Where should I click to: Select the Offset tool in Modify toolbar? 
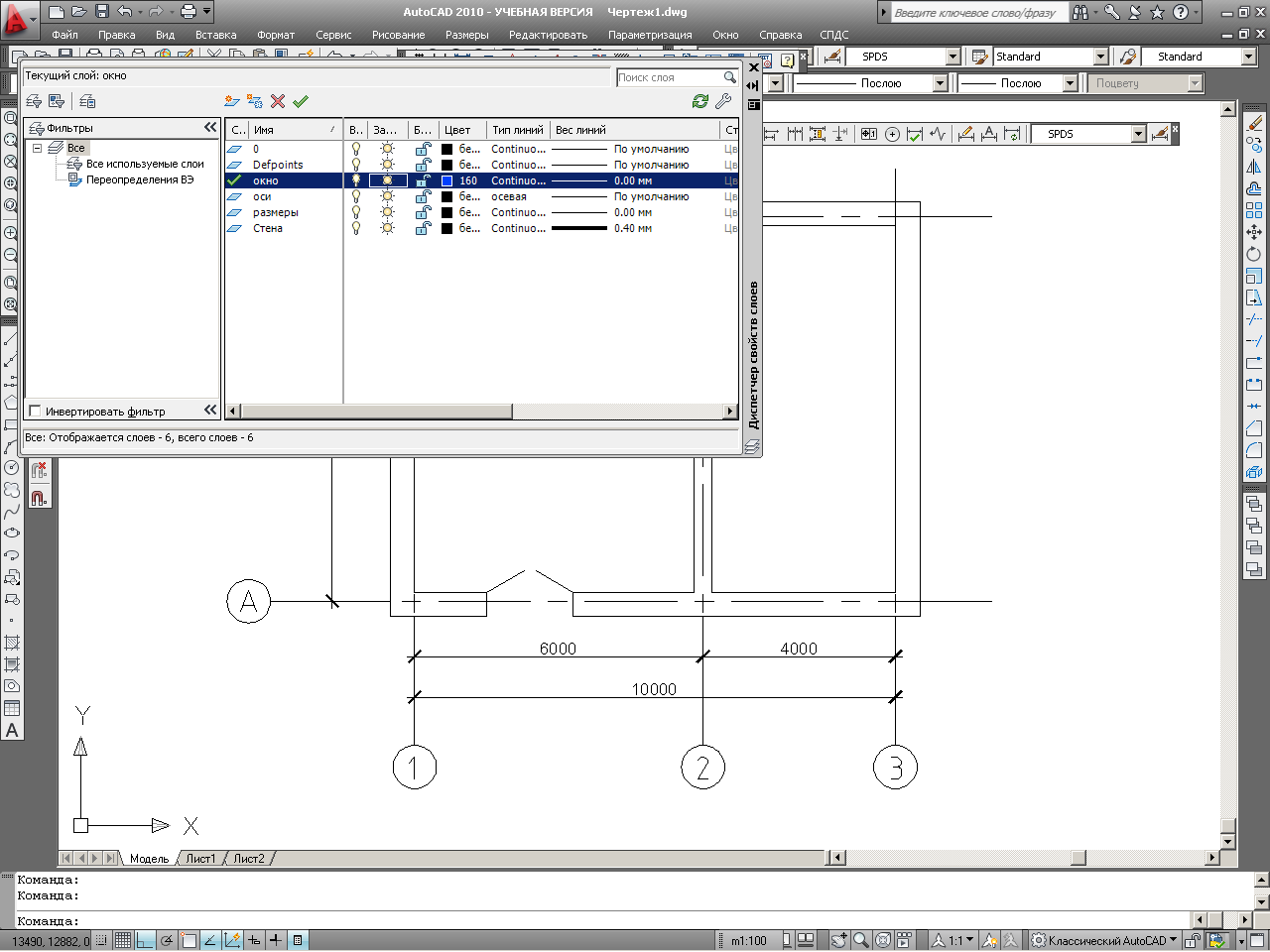[1254, 188]
